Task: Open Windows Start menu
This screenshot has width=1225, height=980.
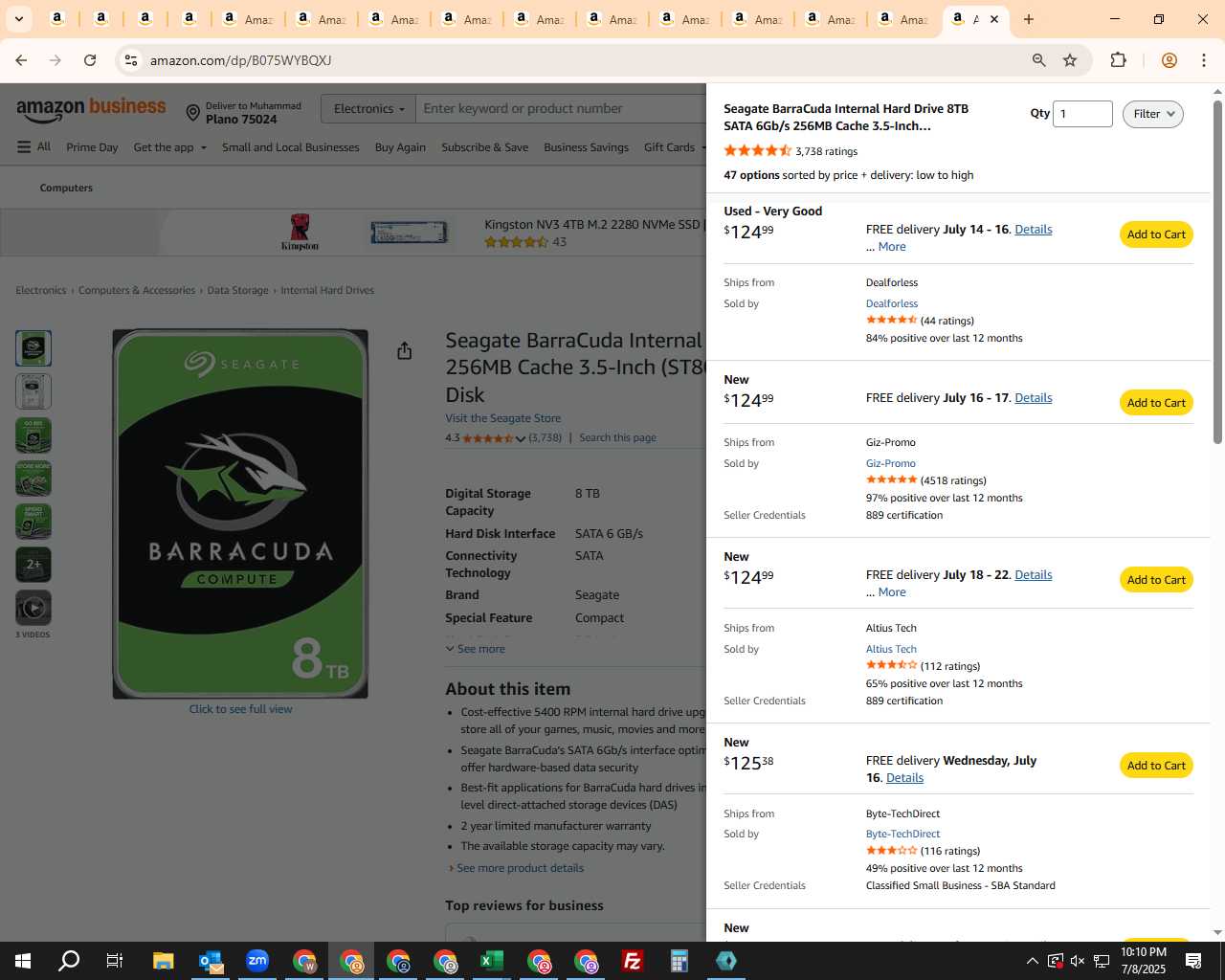Action: (23, 961)
